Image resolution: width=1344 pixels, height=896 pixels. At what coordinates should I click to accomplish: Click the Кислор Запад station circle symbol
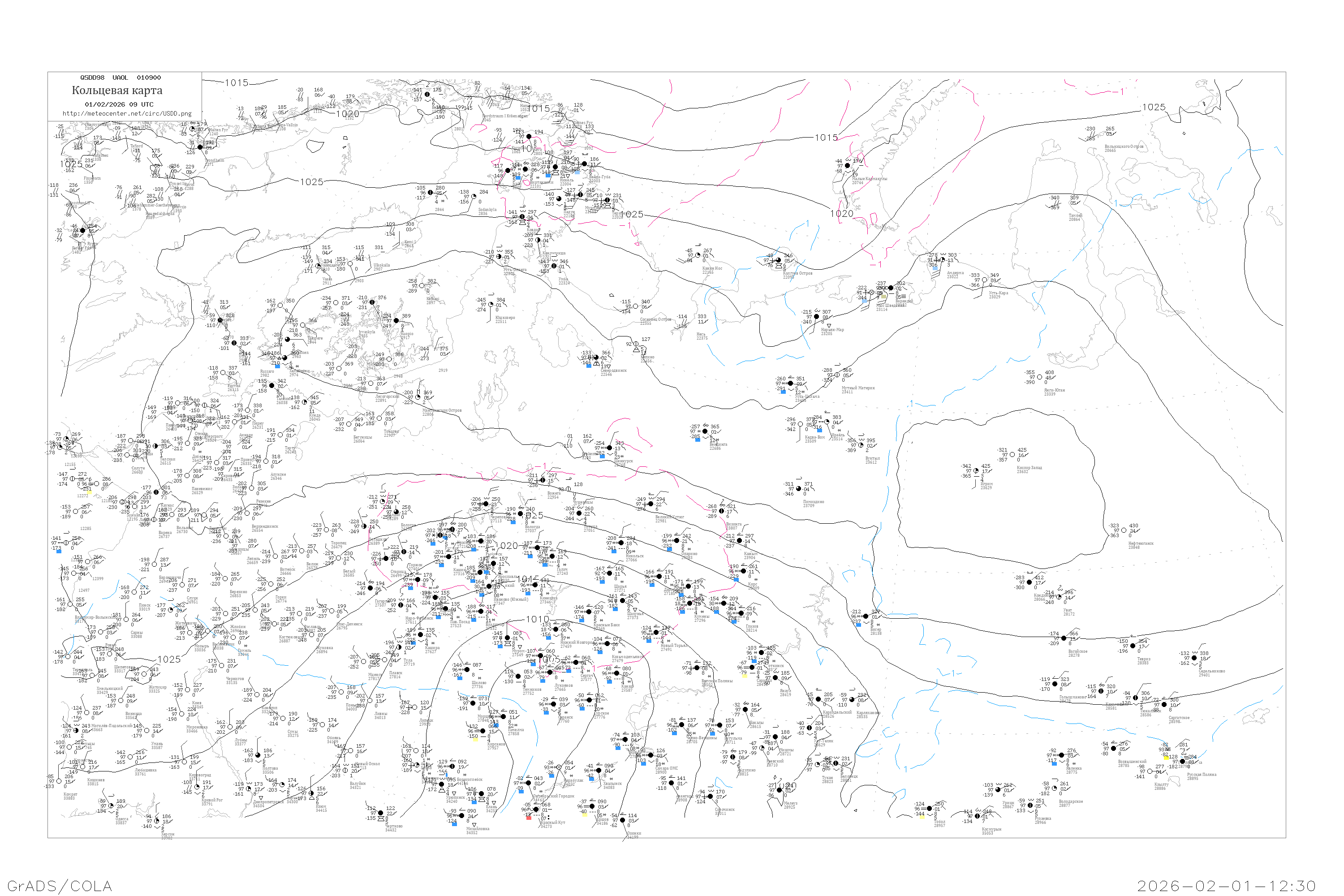click(1012, 455)
